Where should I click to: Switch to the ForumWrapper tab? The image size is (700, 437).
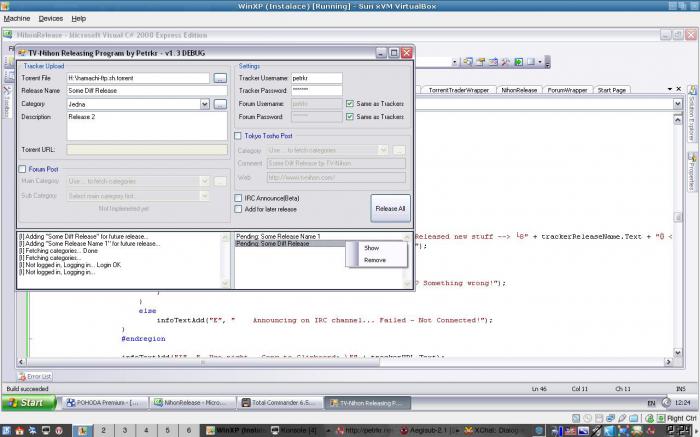[567, 90]
